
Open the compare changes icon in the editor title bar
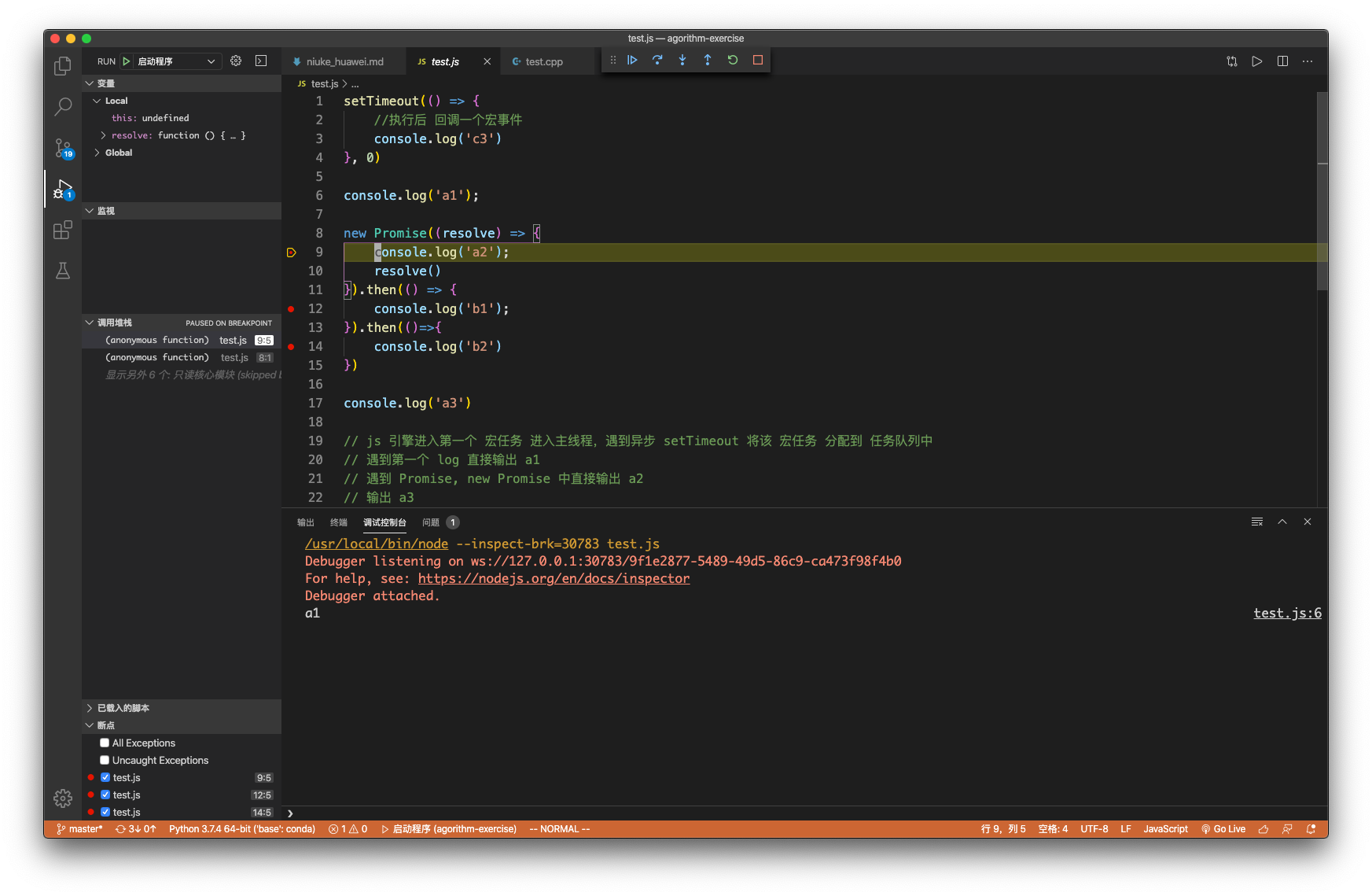[1232, 61]
